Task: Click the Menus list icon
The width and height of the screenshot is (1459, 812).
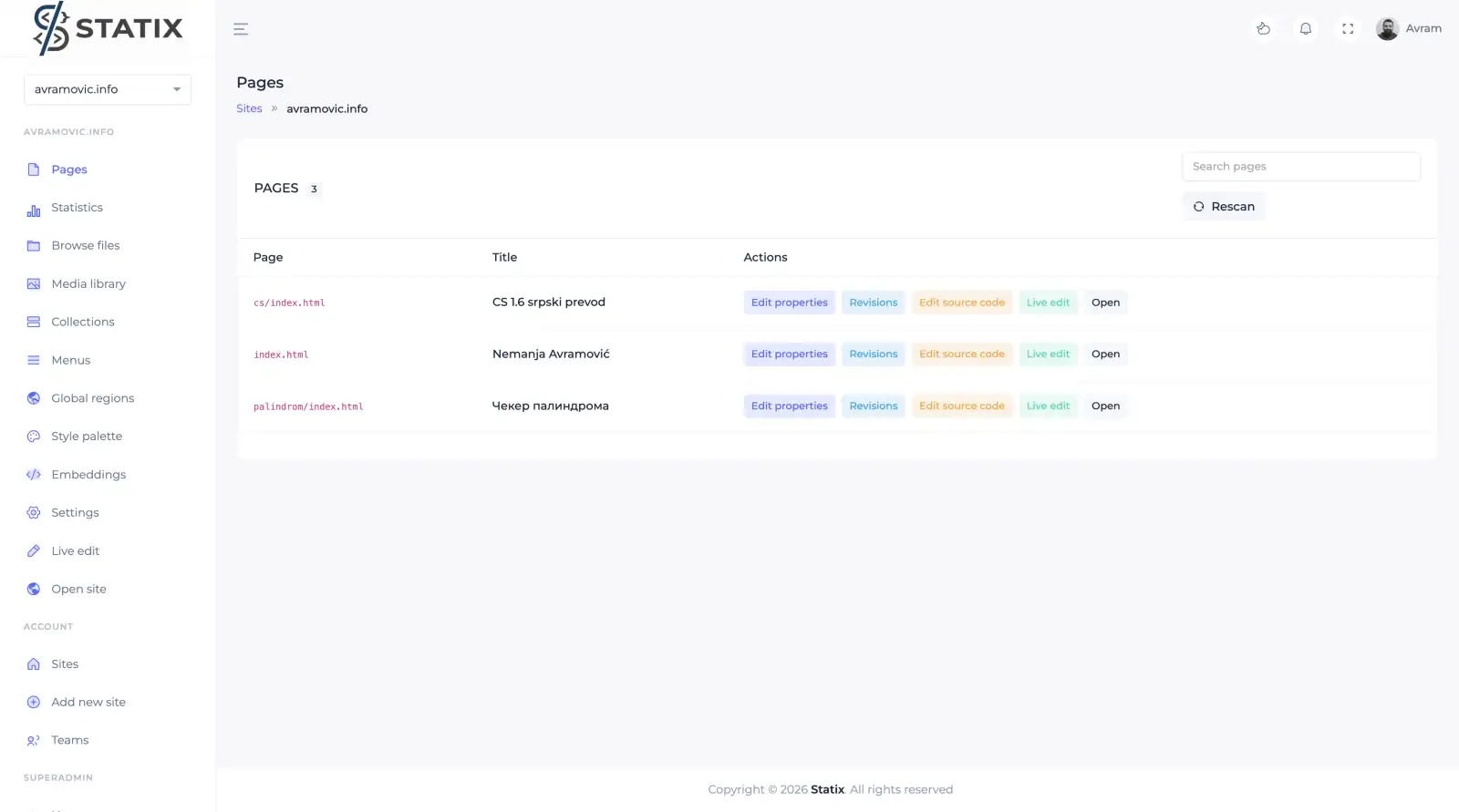Action: [34, 360]
